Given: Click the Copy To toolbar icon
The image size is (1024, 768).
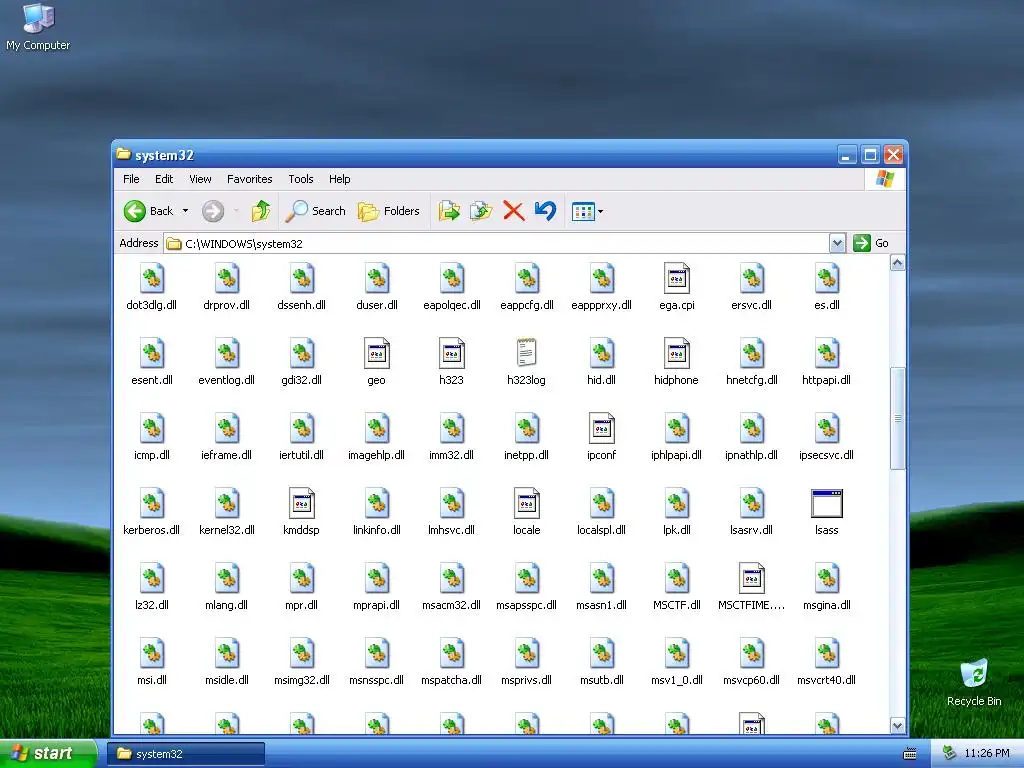Looking at the screenshot, I should click(481, 211).
